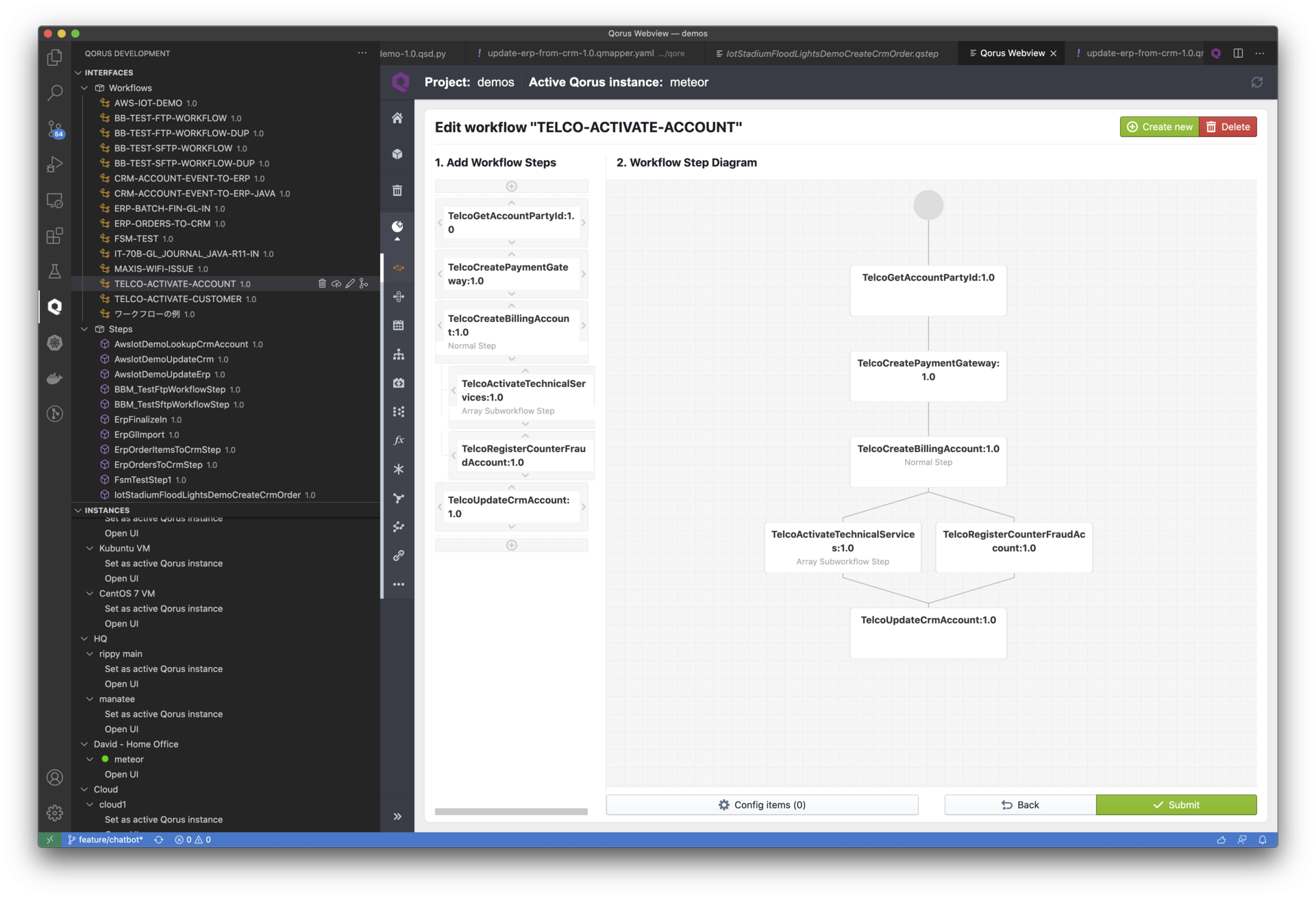Open Extensions view in activity bar
Screen dimensions: 1316x898
[x=55, y=236]
